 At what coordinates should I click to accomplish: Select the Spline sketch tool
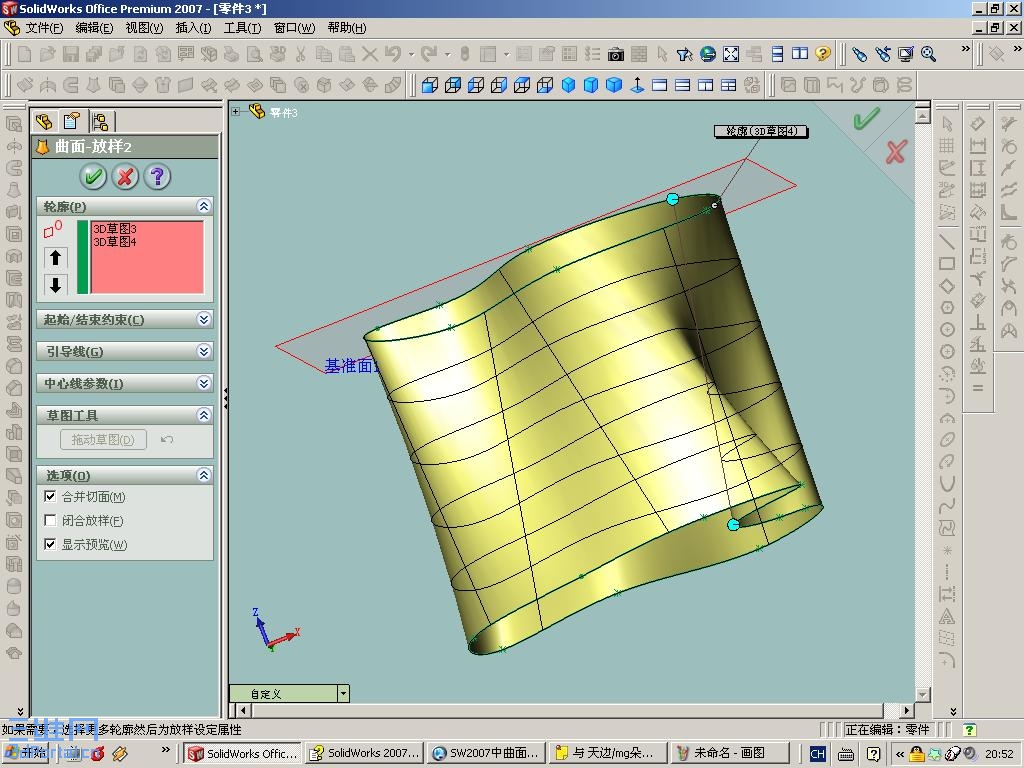click(x=947, y=505)
